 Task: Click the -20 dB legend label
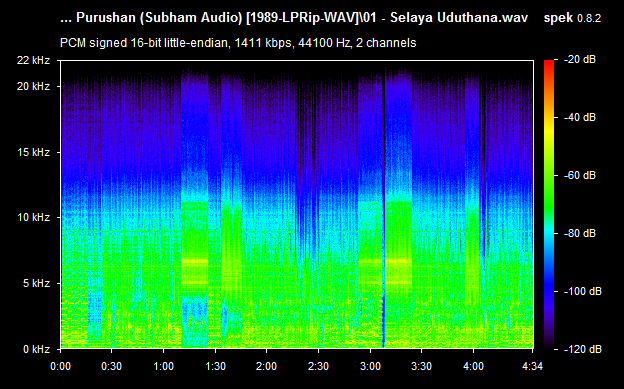(x=580, y=60)
